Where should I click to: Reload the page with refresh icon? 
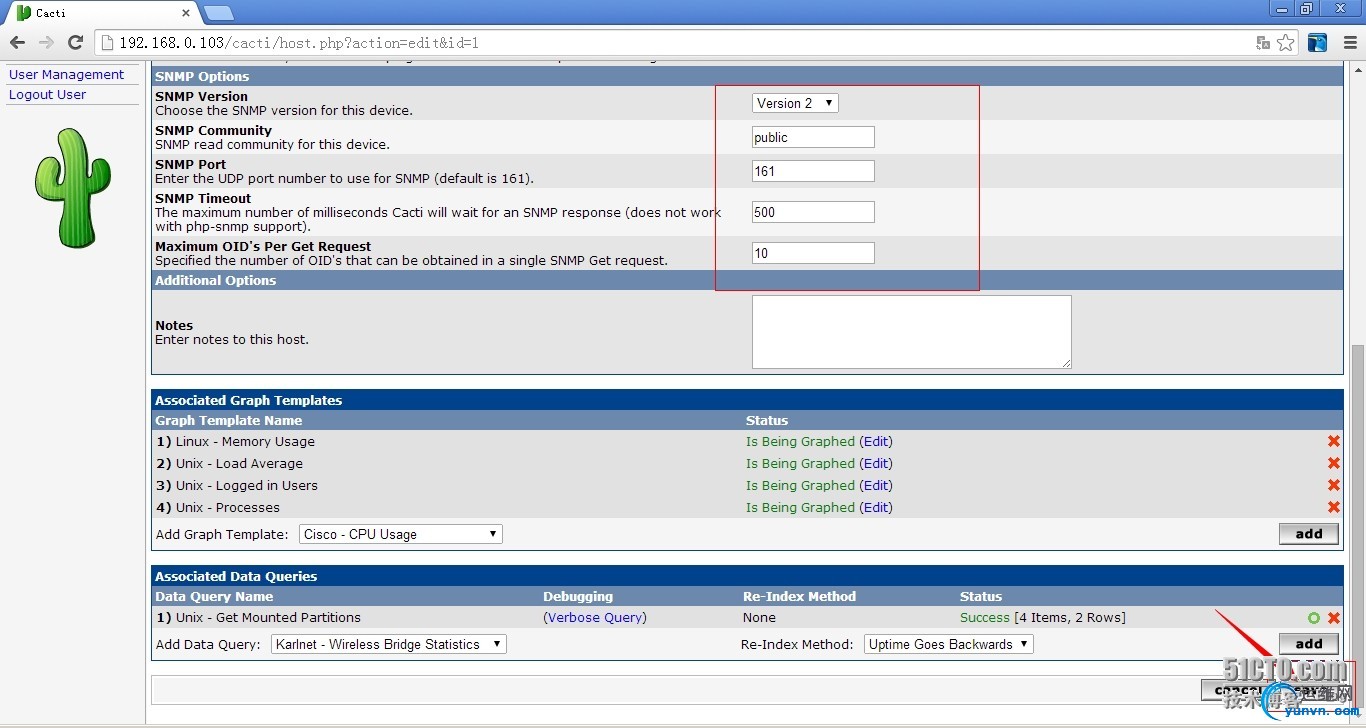tap(75, 42)
